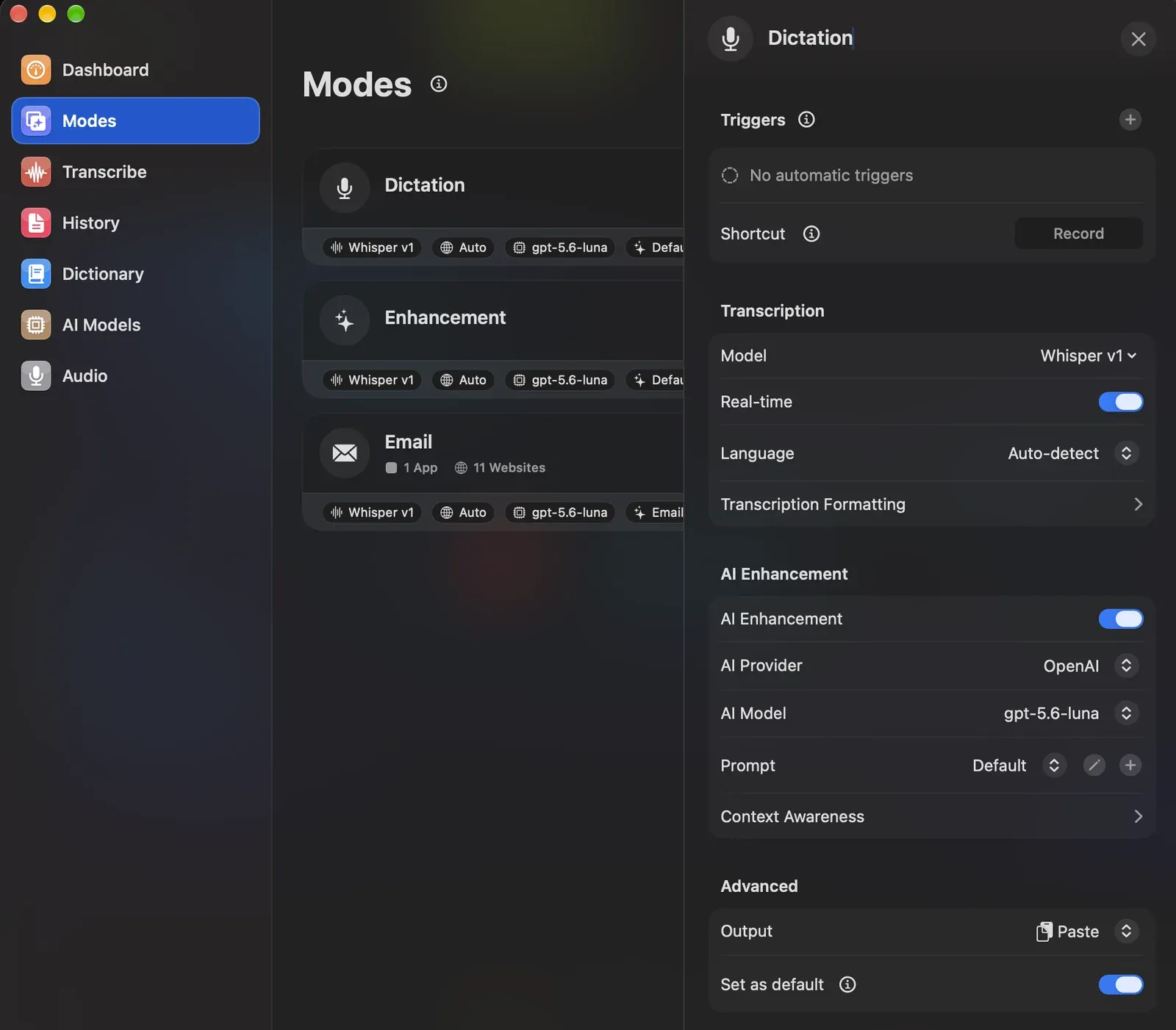Expand Transcription Formatting settings
Screen dimensions: 1176x1030
coord(931,504)
